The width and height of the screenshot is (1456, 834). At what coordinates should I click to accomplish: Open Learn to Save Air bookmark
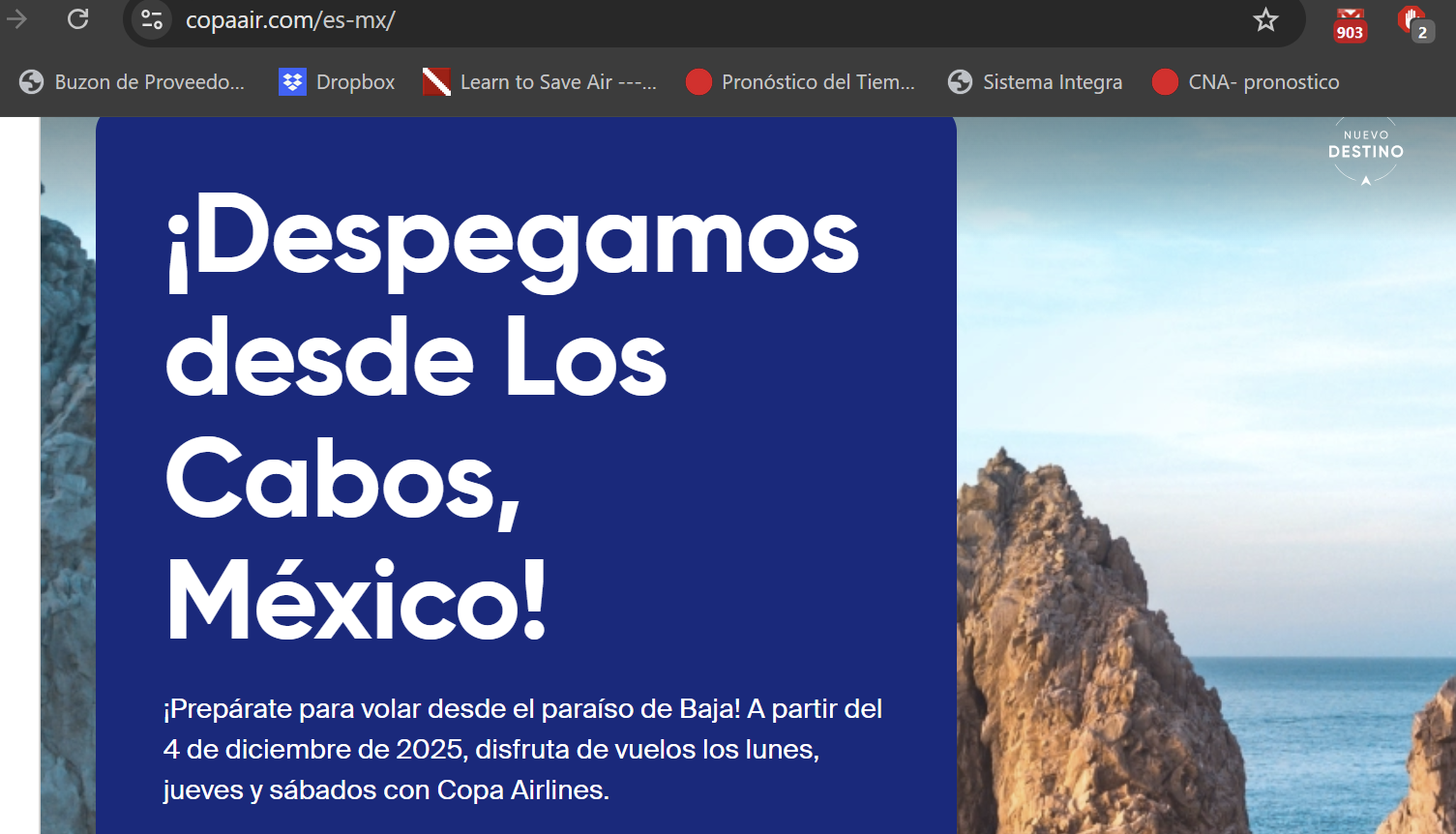pos(540,82)
